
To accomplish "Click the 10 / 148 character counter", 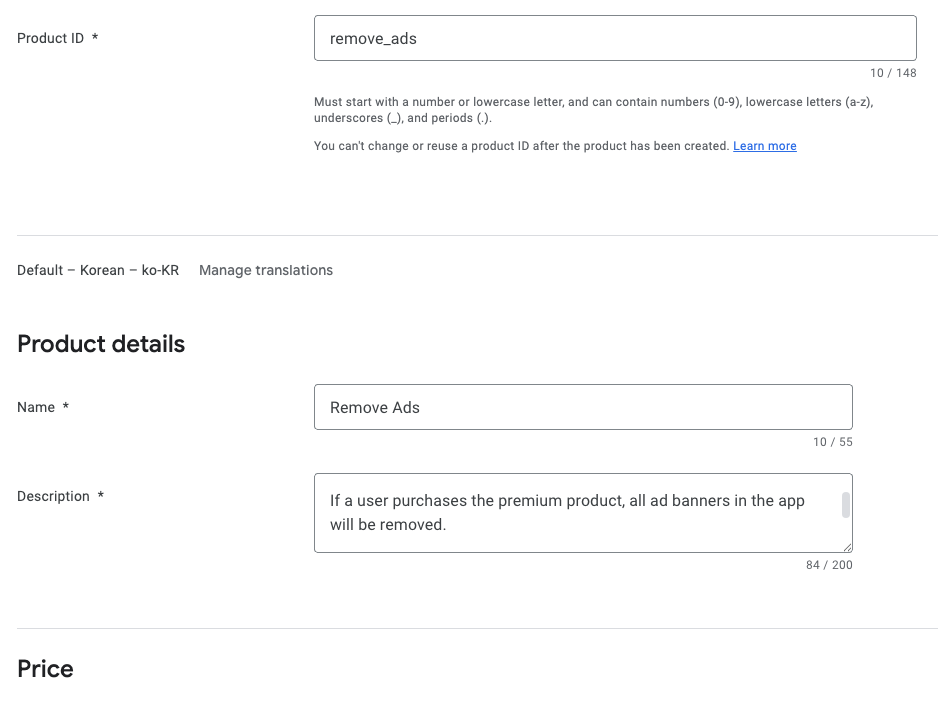I will (892, 73).
